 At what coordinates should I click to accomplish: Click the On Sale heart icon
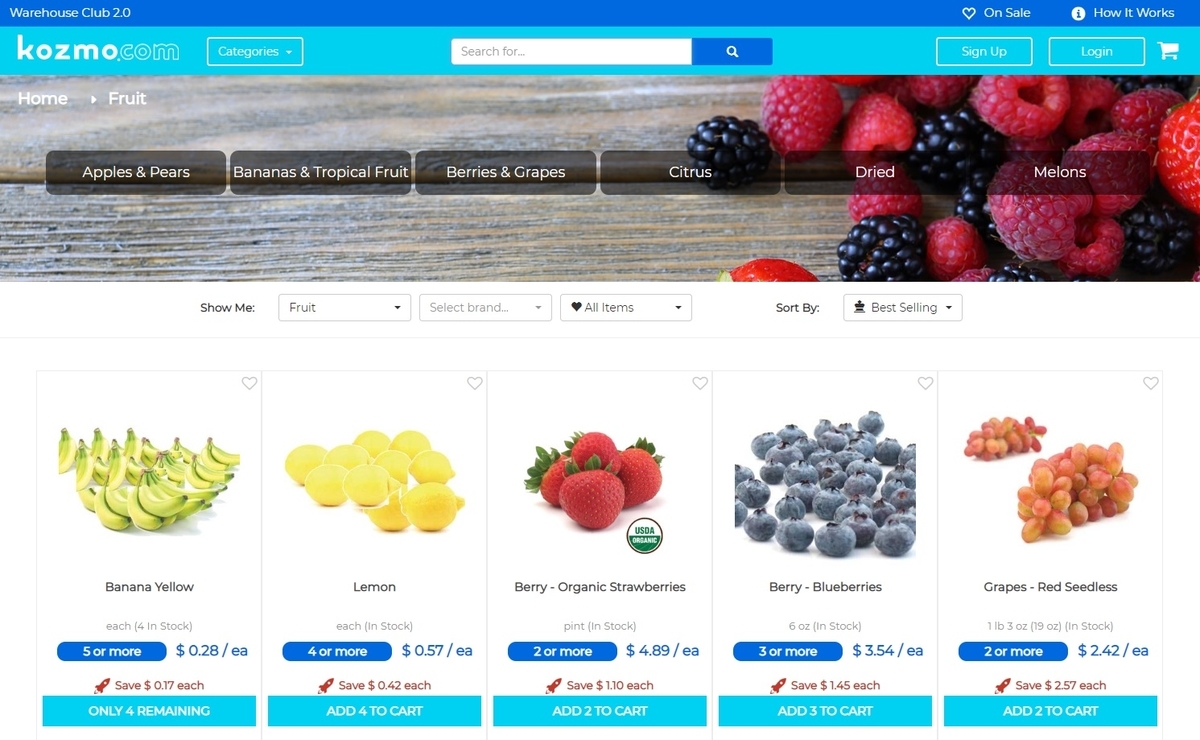(x=968, y=13)
